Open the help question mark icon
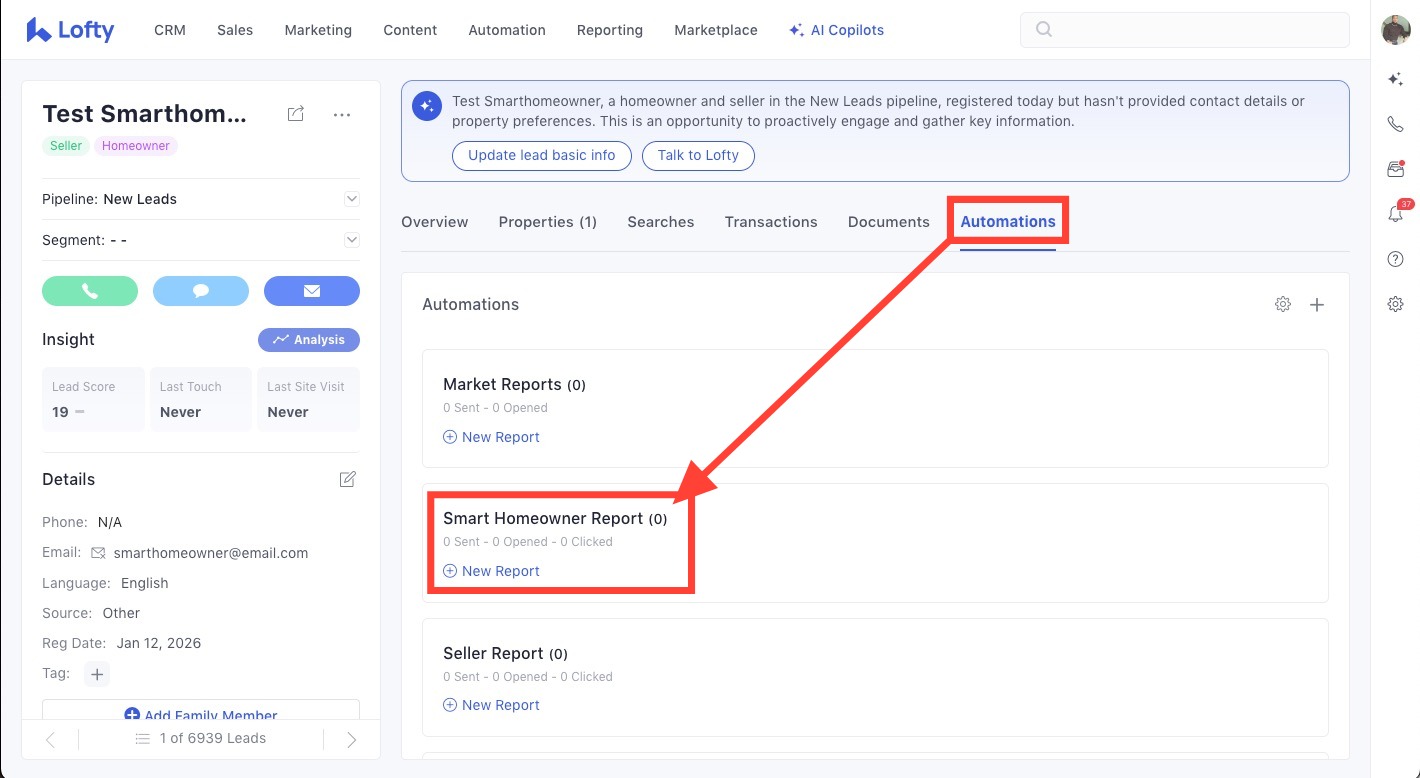 (1396, 259)
